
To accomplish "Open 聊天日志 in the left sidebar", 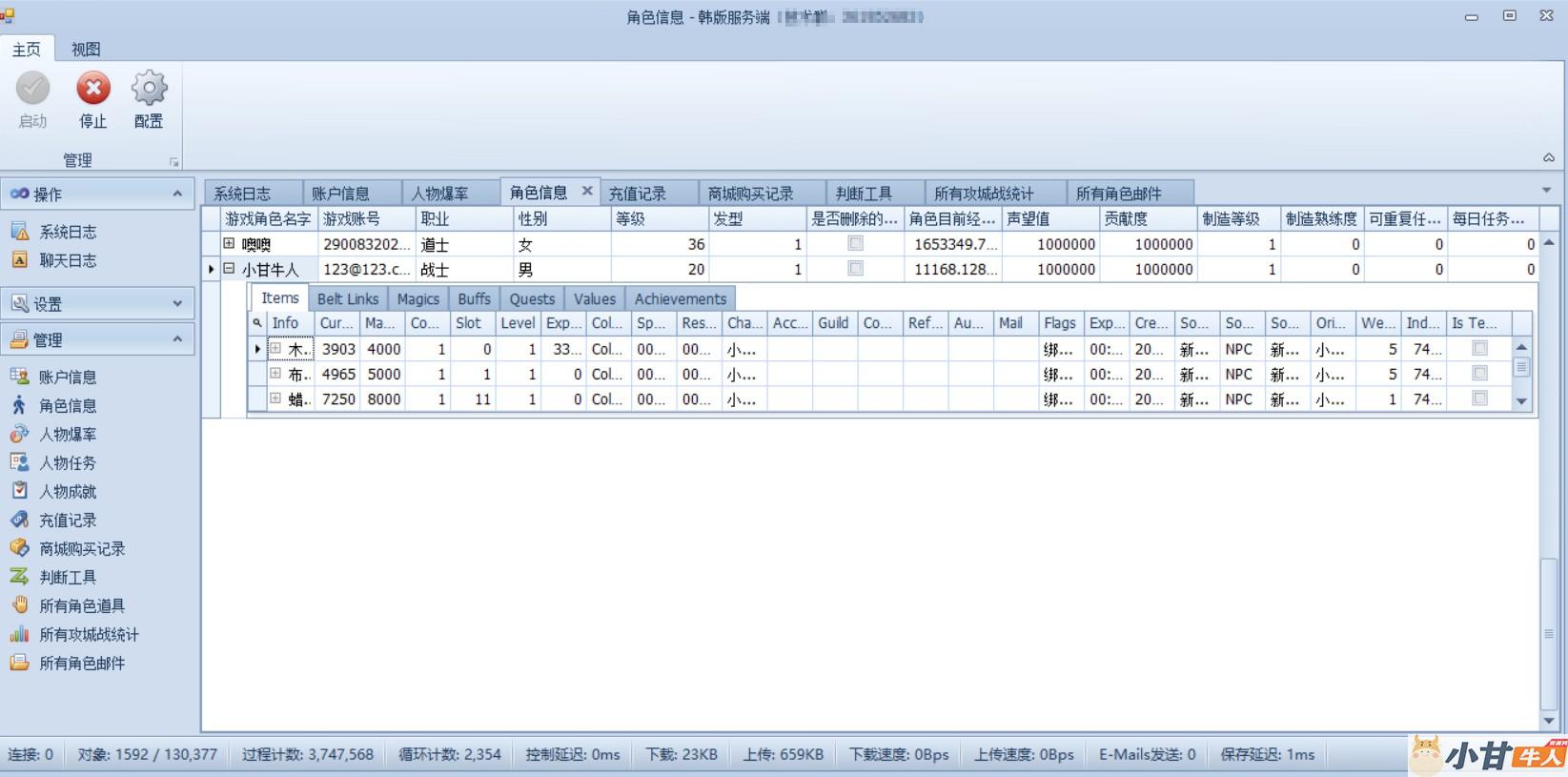I will pyautogui.click(x=67, y=260).
